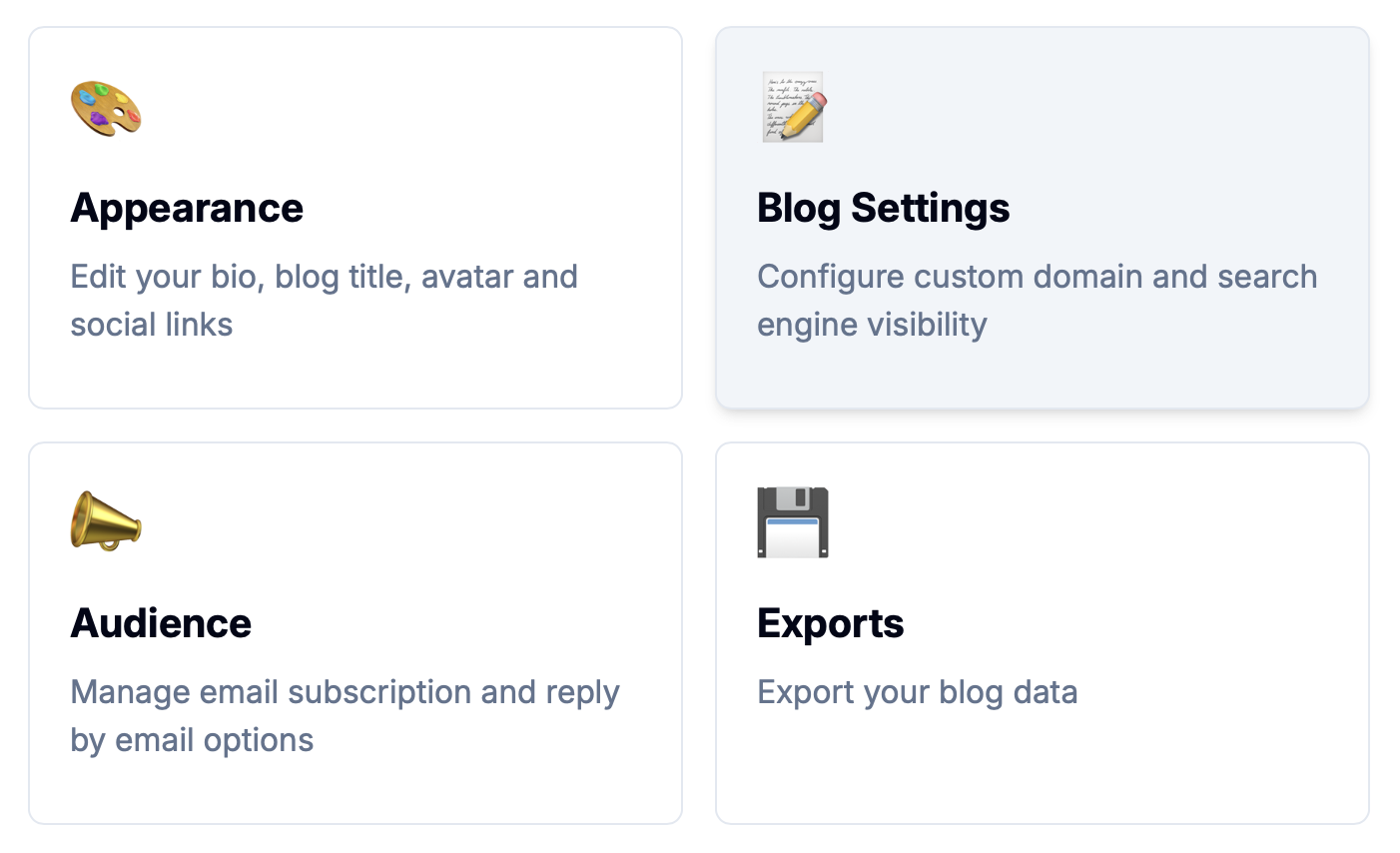Click blank area below Exports description
This screenshot has height=853, width=1400.
click(1039, 769)
